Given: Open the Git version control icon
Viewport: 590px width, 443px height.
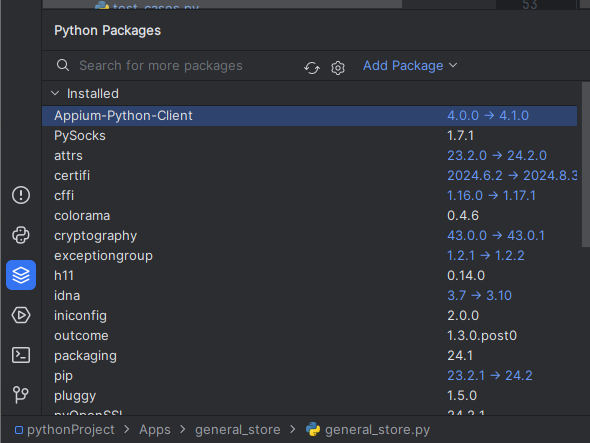Looking at the screenshot, I should point(21,394).
